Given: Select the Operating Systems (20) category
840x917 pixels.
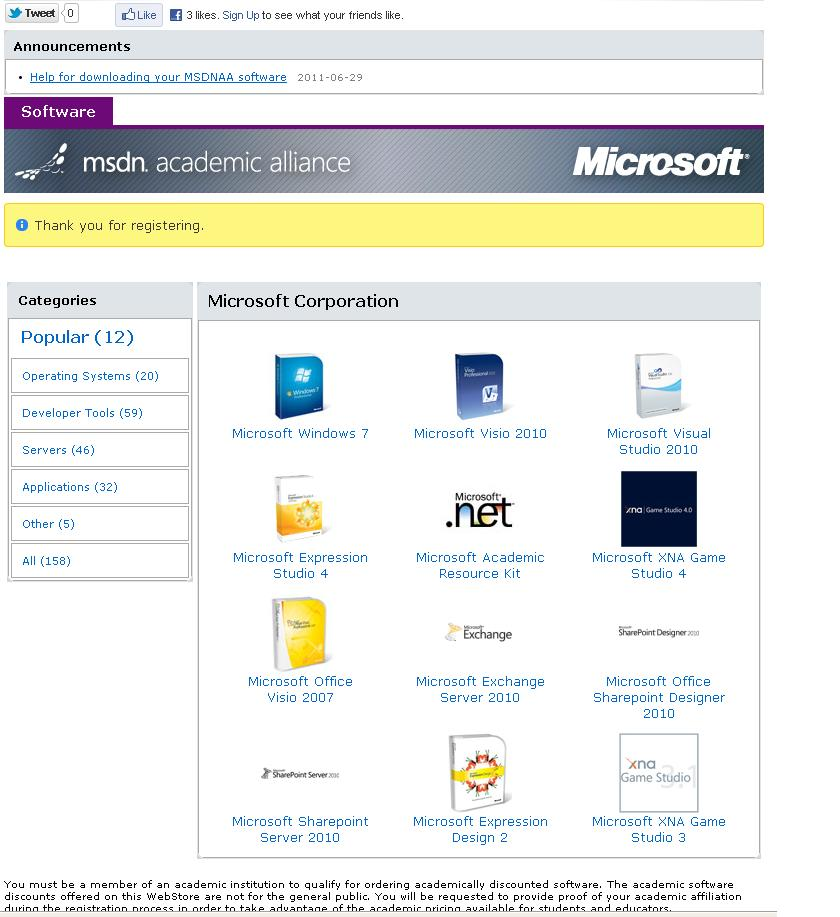Looking at the screenshot, I should point(100,376).
